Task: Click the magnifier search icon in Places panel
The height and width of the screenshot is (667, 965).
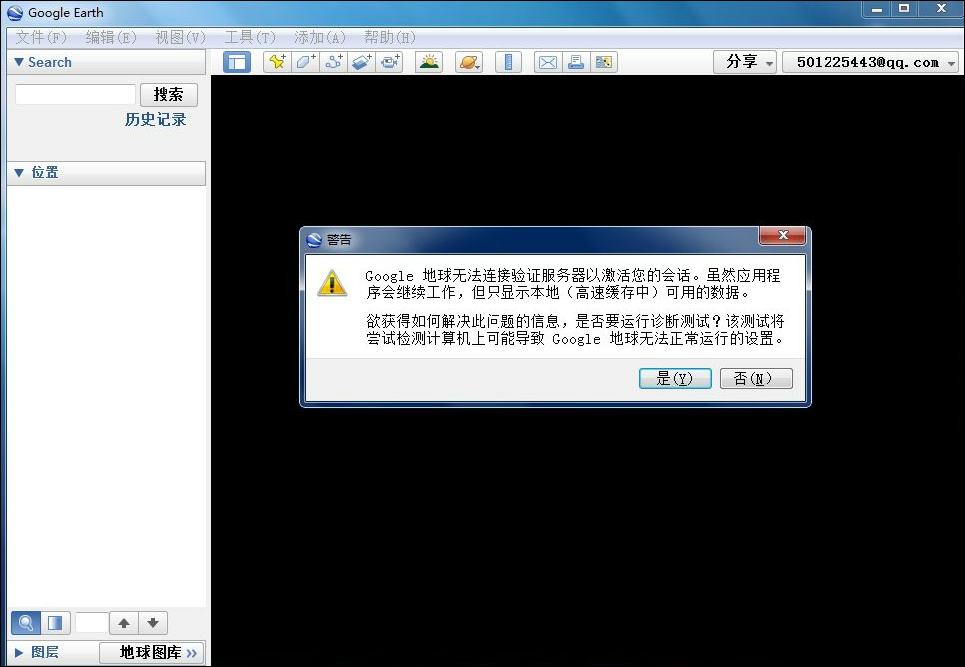Action: click(26, 623)
